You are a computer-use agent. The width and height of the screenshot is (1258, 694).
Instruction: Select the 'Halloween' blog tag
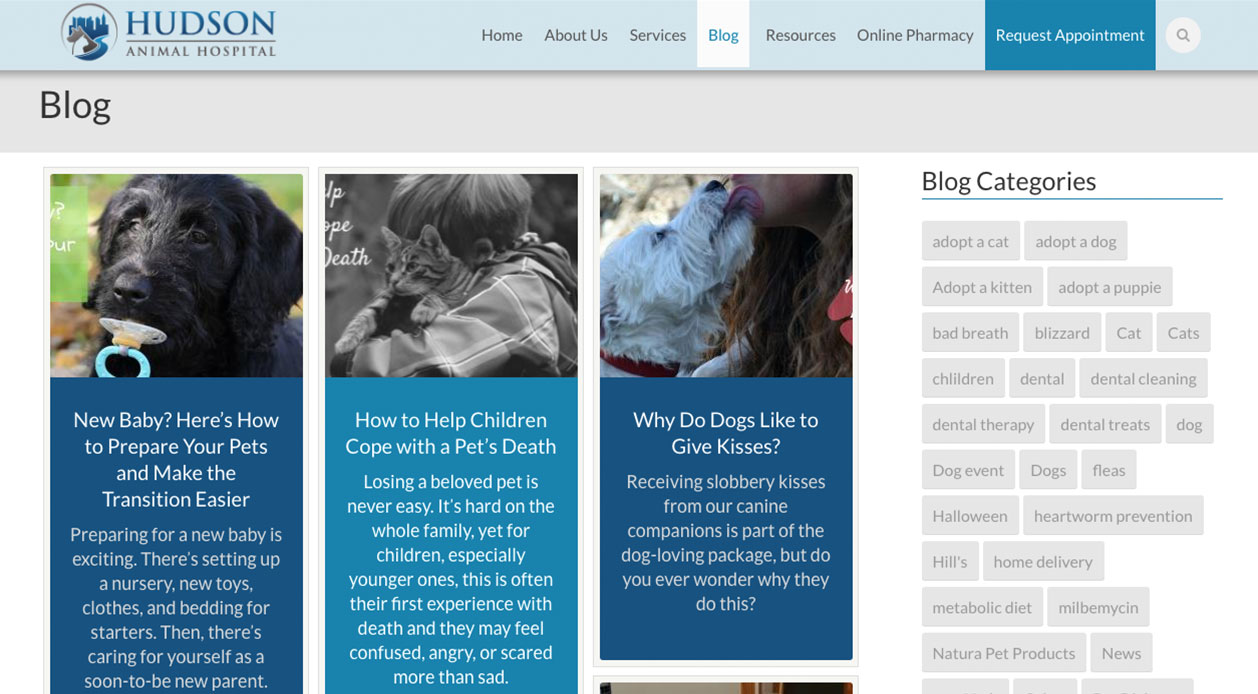tap(970, 516)
